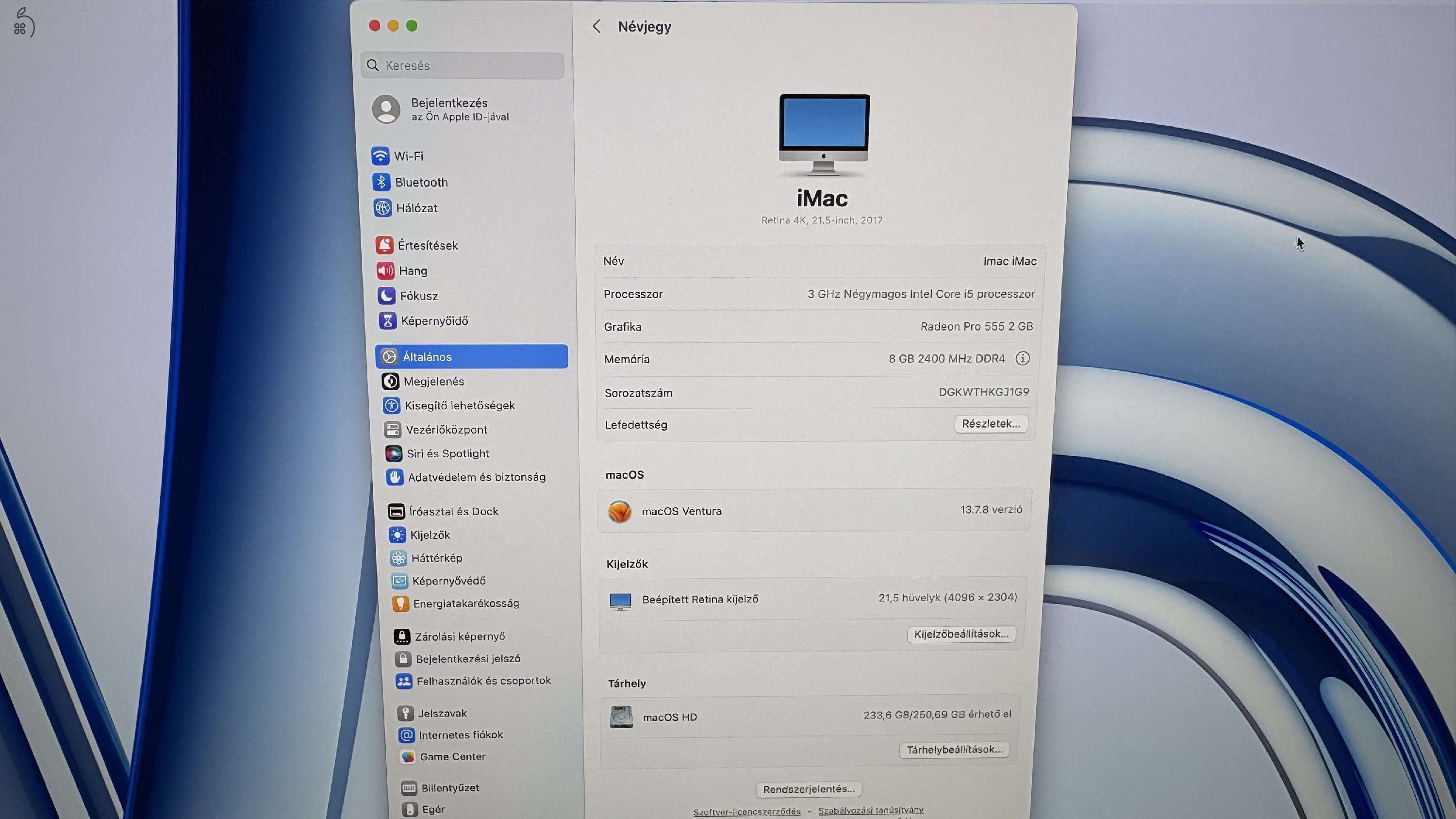Image resolution: width=1456 pixels, height=819 pixels.
Task: Open Képernyőidő settings
Action: pyautogui.click(x=434, y=320)
